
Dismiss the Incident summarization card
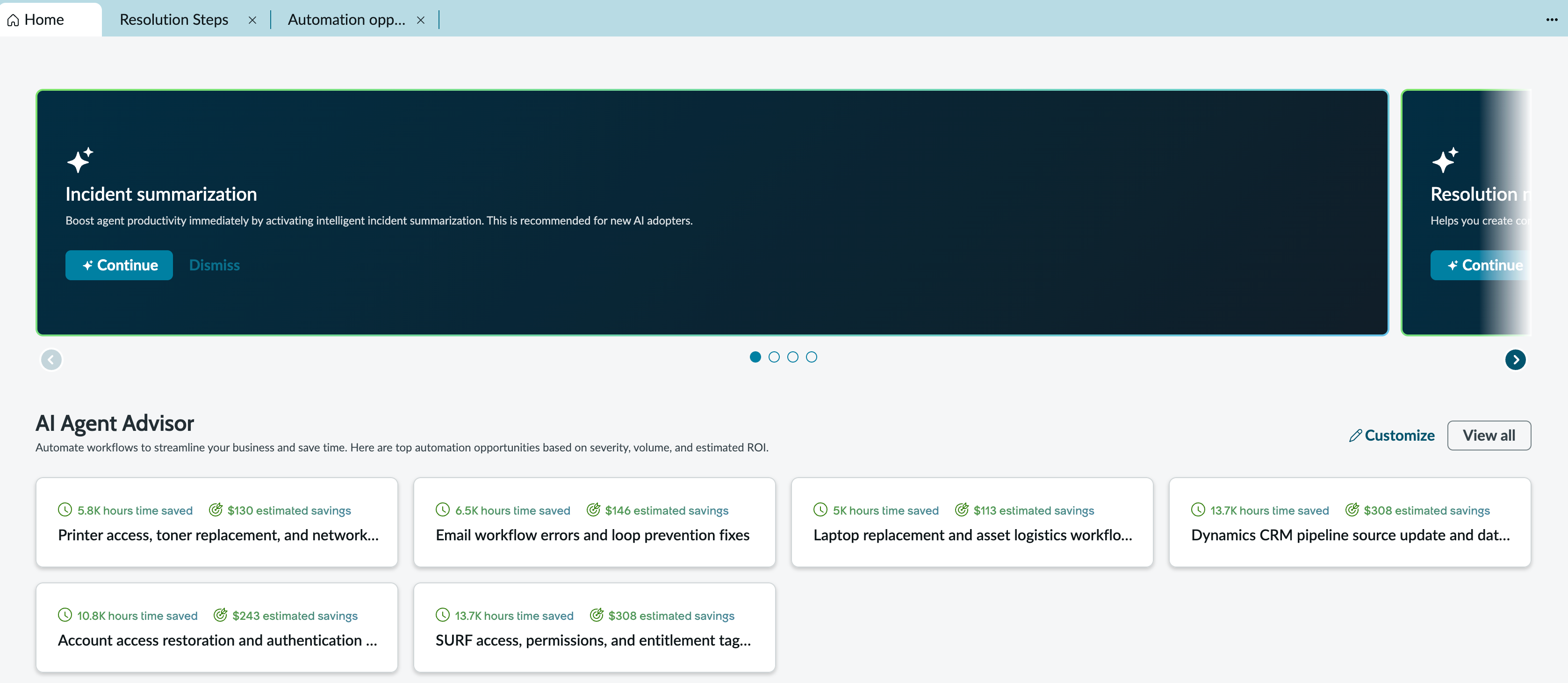pos(214,265)
